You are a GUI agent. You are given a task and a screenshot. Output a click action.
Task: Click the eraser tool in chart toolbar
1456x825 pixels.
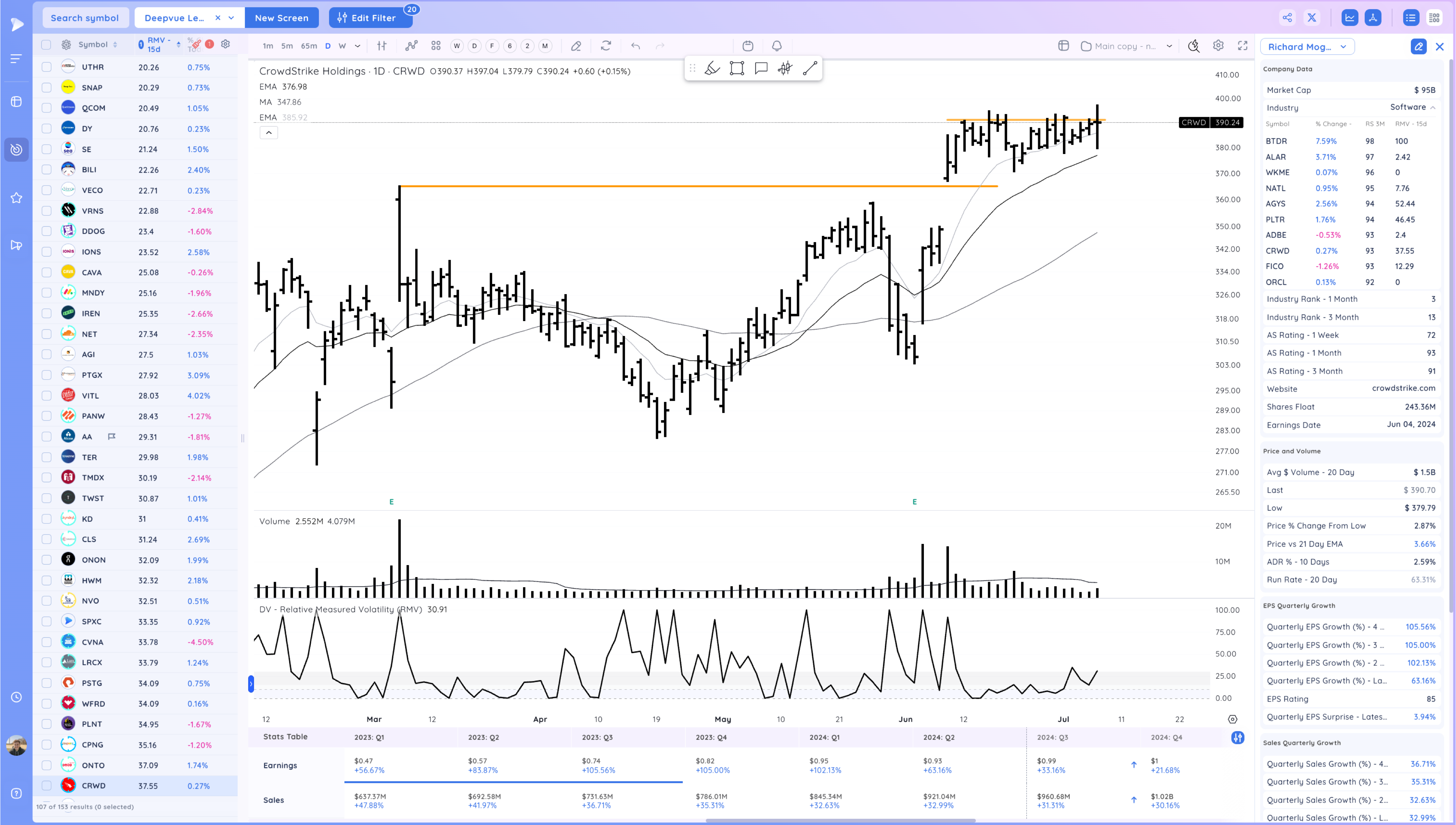pyautogui.click(x=576, y=46)
